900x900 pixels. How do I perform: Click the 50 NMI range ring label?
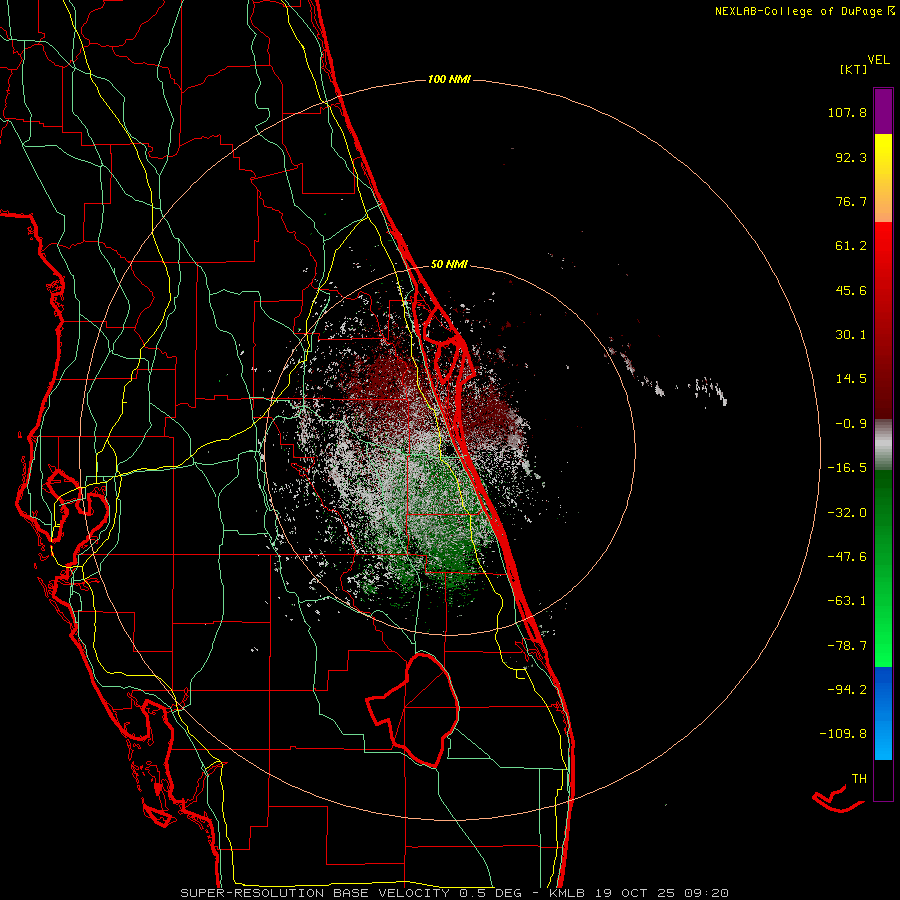tap(449, 265)
